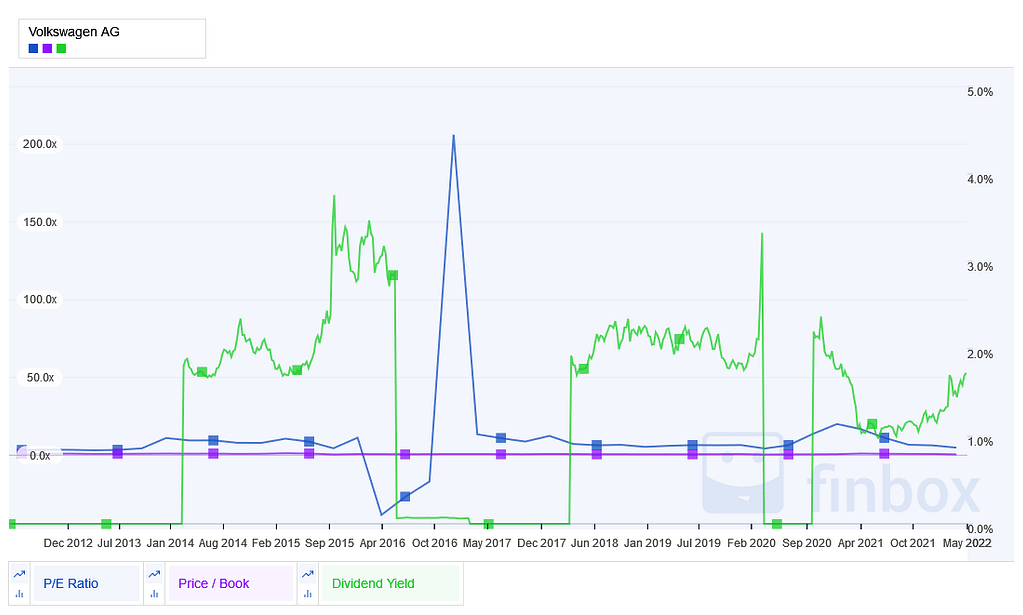
Task: Click the Volkswagen AG legend title
Action: coord(74,31)
